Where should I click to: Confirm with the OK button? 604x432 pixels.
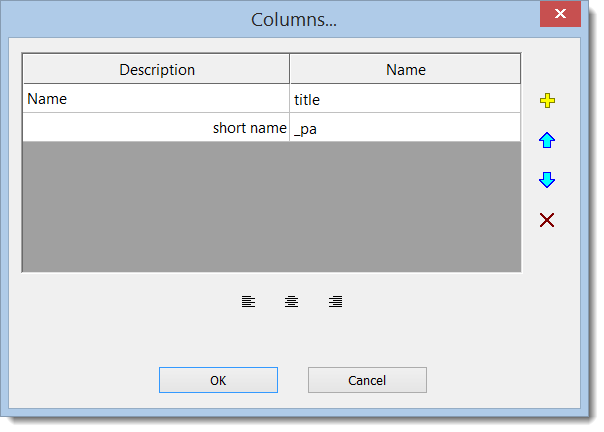coord(218,380)
